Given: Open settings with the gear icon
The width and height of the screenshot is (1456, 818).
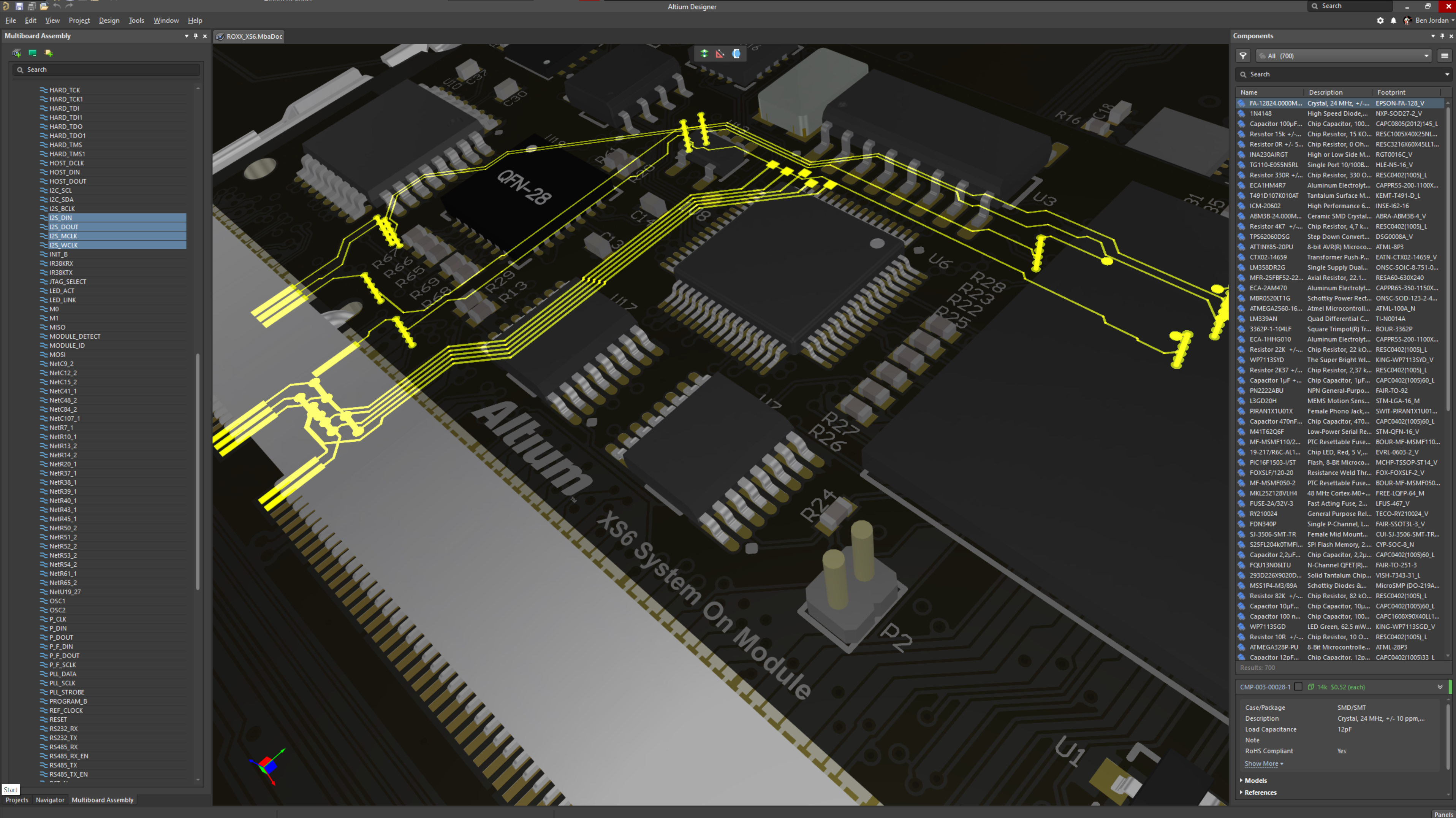Looking at the screenshot, I should [x=1380, y=21].
